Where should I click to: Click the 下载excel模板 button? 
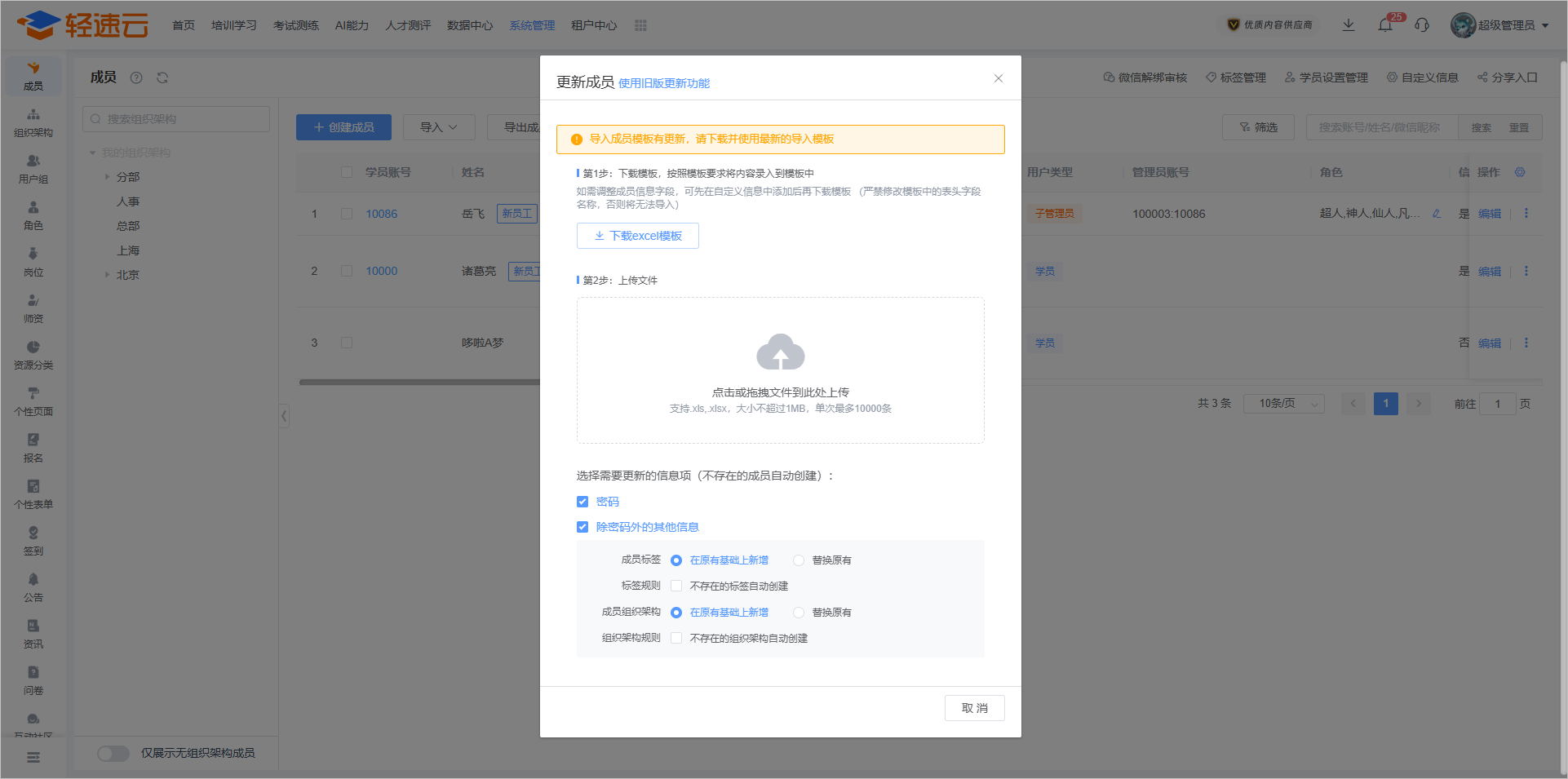(x=637, y=236)
